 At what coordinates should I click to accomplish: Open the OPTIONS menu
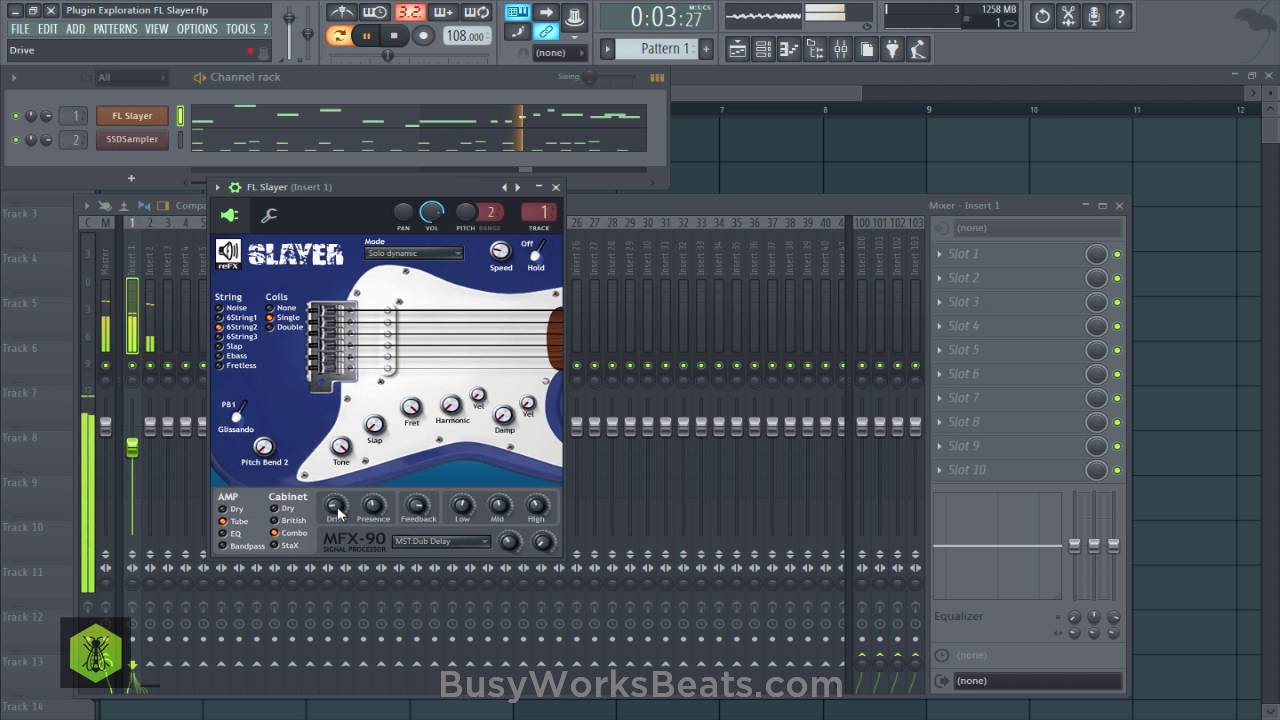[x=197, y=29]
